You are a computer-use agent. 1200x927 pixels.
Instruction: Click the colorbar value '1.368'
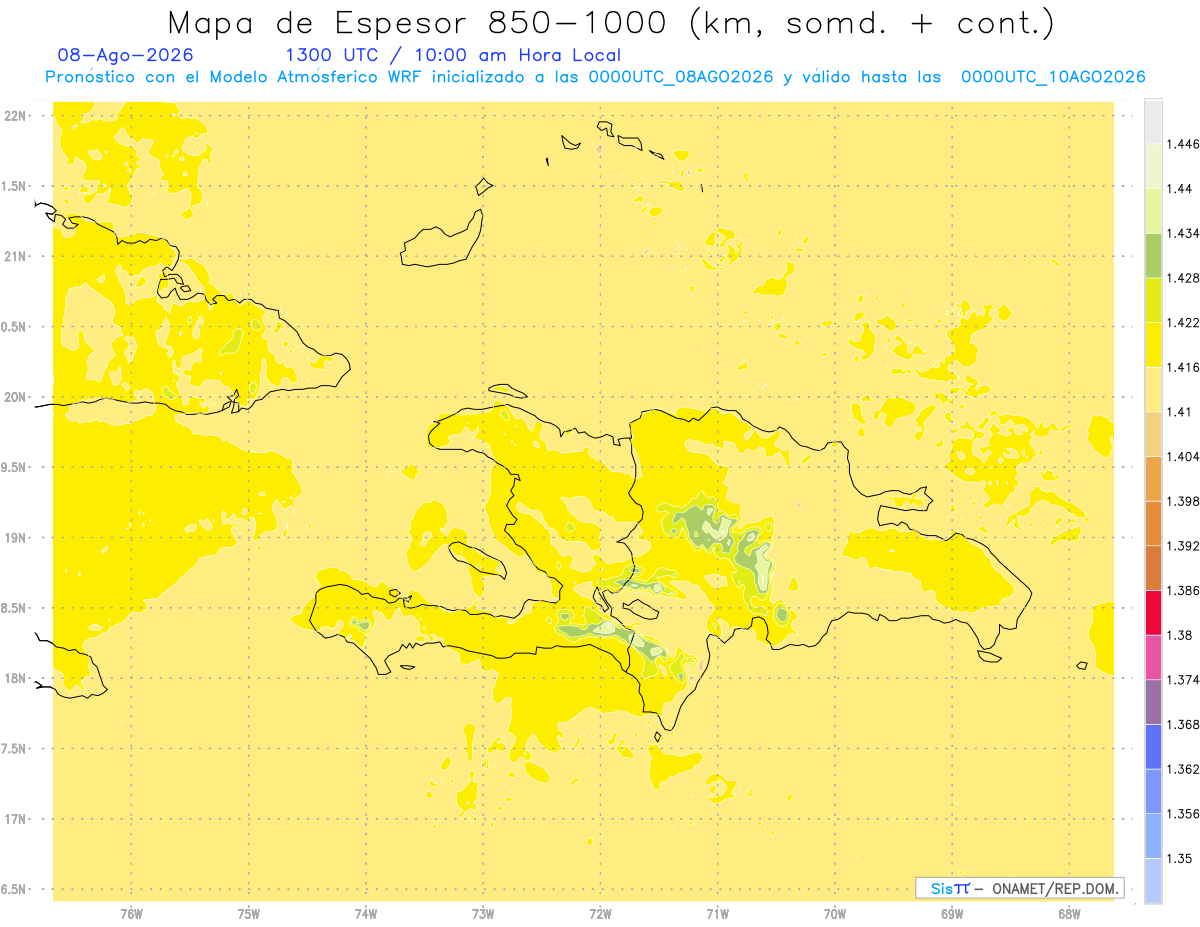(1183, 724)
